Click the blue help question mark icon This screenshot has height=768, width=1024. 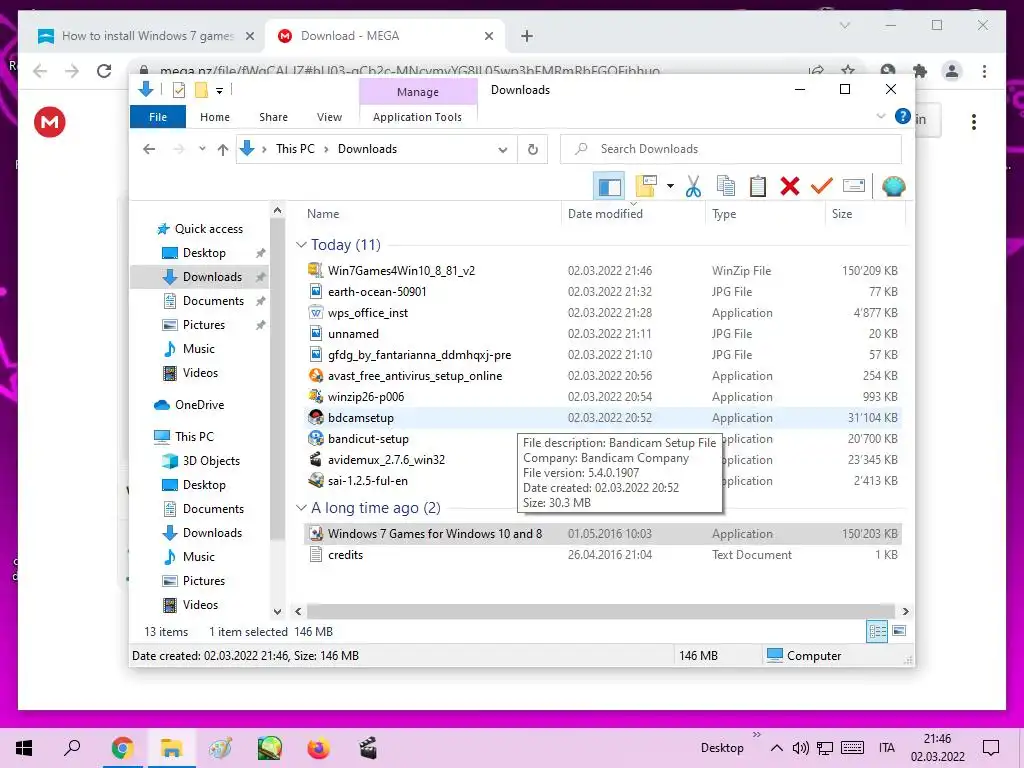(903, 116)
